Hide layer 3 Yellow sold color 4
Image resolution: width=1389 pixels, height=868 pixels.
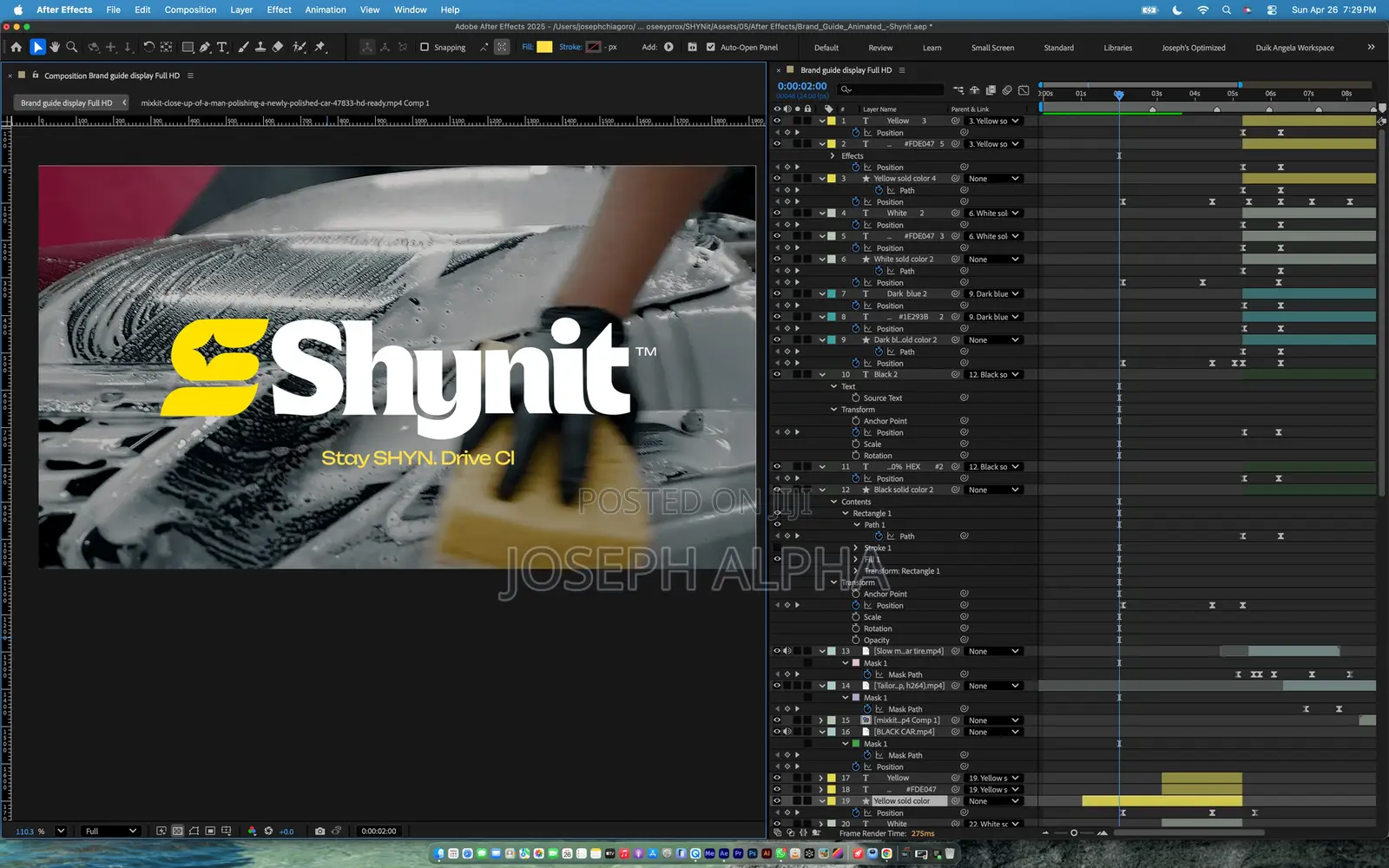(777, 178)
